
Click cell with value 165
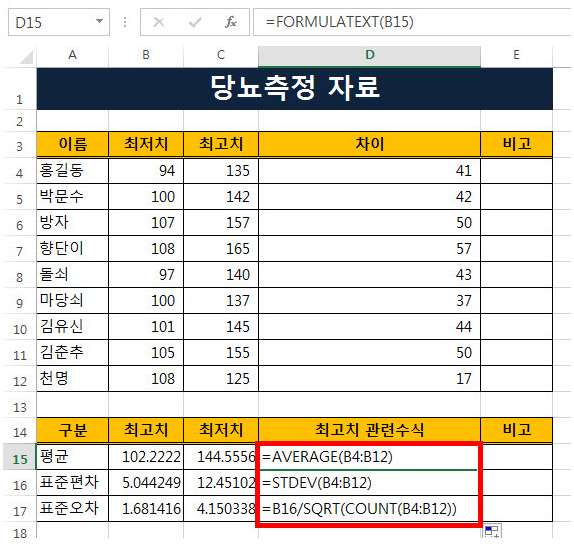pos(221,249)
